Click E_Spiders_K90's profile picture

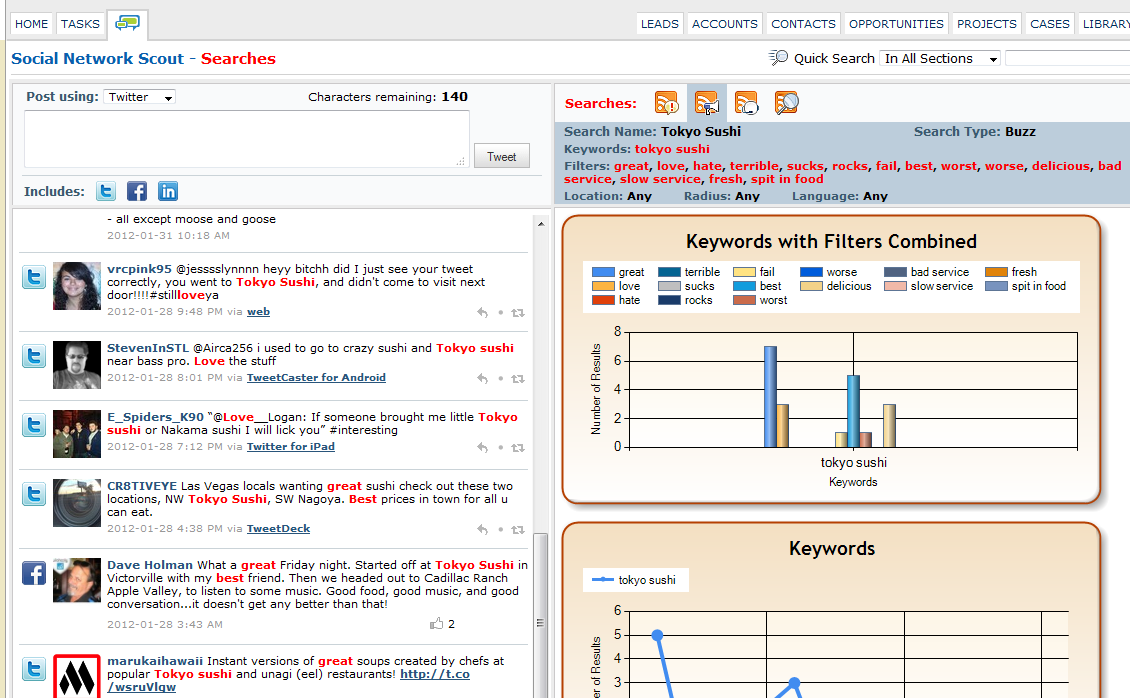(76, 434)
